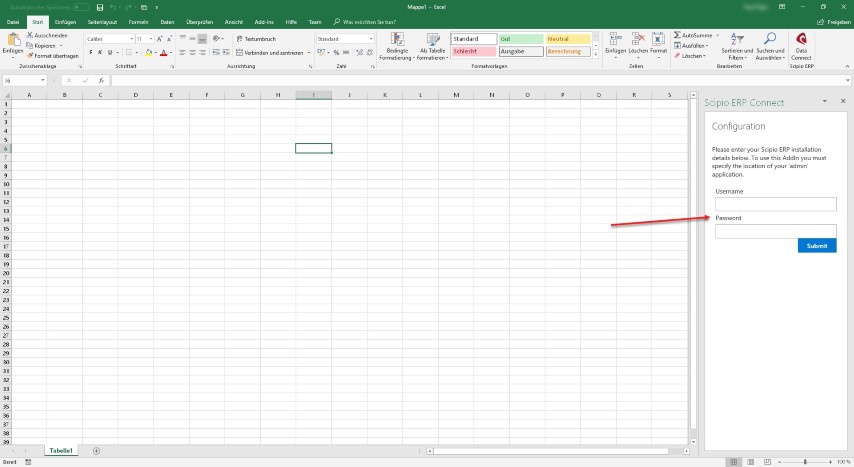Toggle bold formatting (F button)
Screen dimensions: 854x467
click(90, 52)
